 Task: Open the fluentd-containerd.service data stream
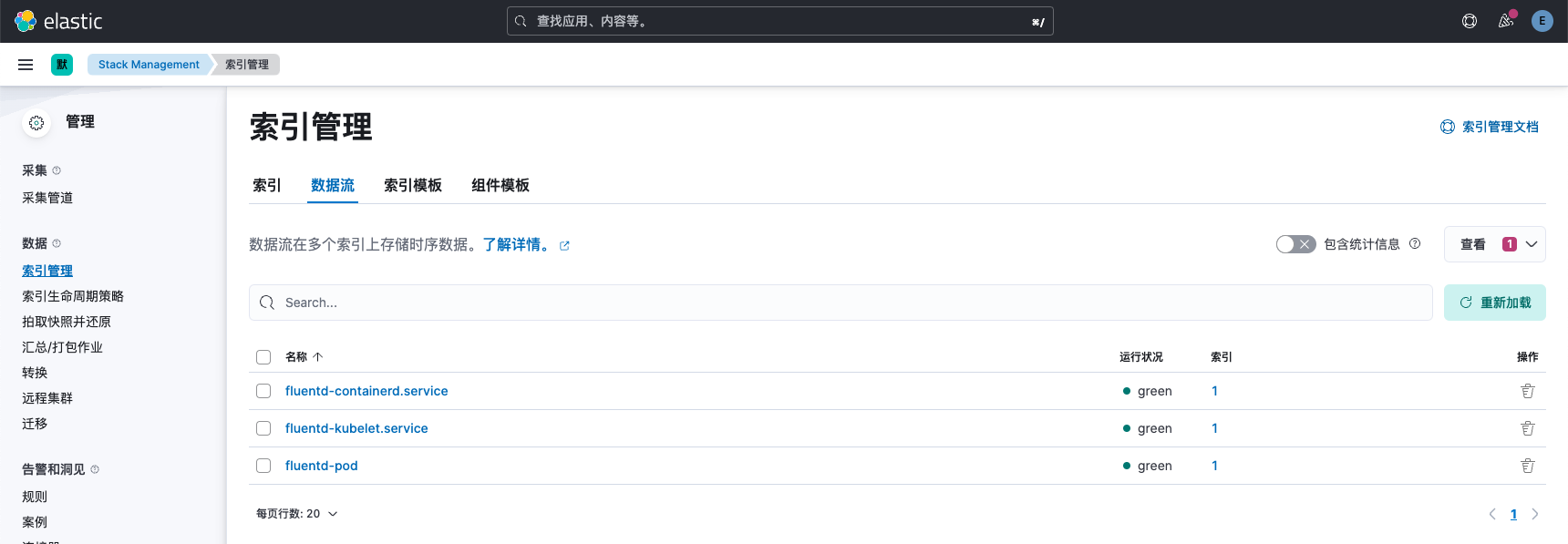pyautogui.click(x=366, y=391)
